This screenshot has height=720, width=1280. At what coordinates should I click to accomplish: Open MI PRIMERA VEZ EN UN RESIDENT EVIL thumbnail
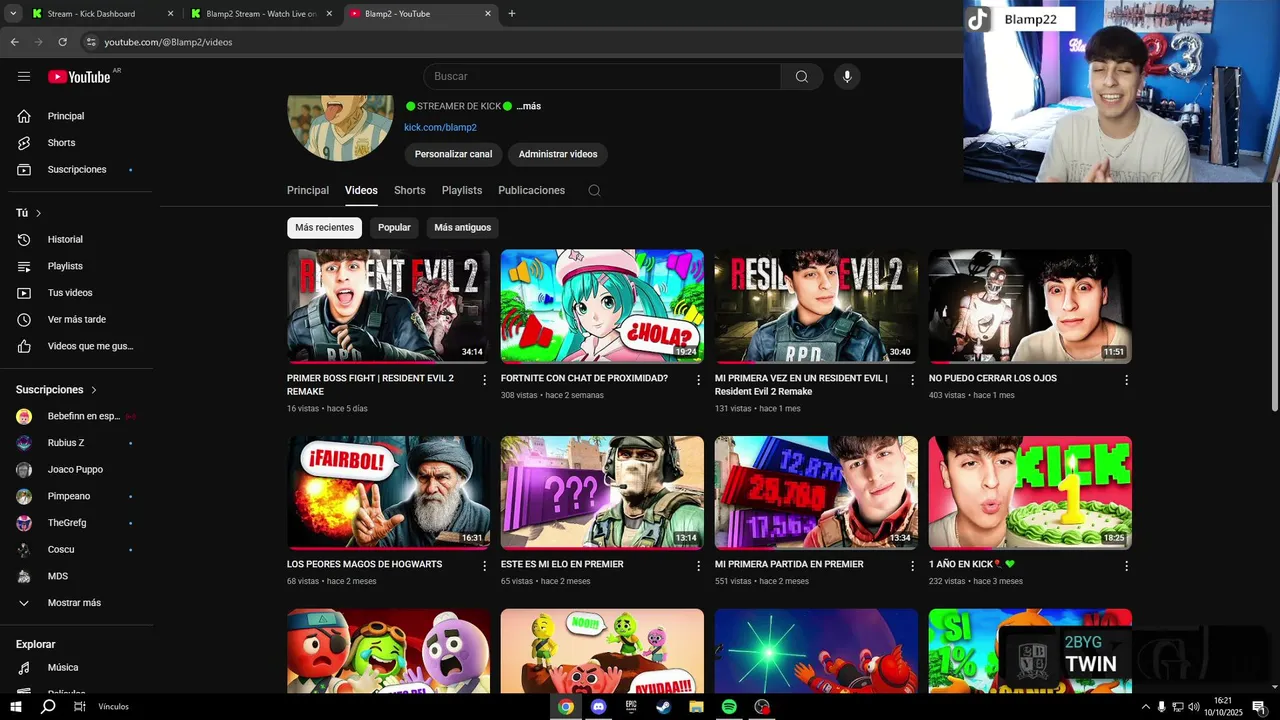pos(816,306)
